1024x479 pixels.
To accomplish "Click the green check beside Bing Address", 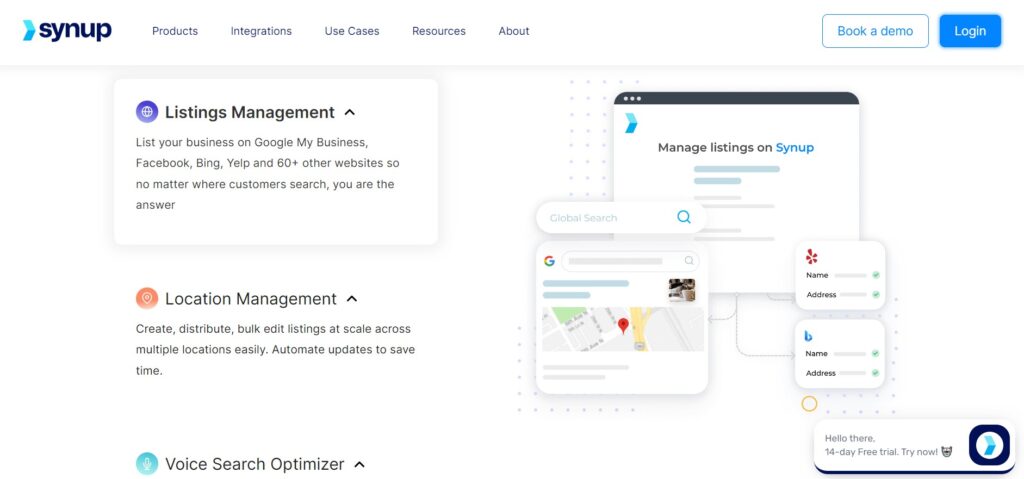I will [876, 373].
